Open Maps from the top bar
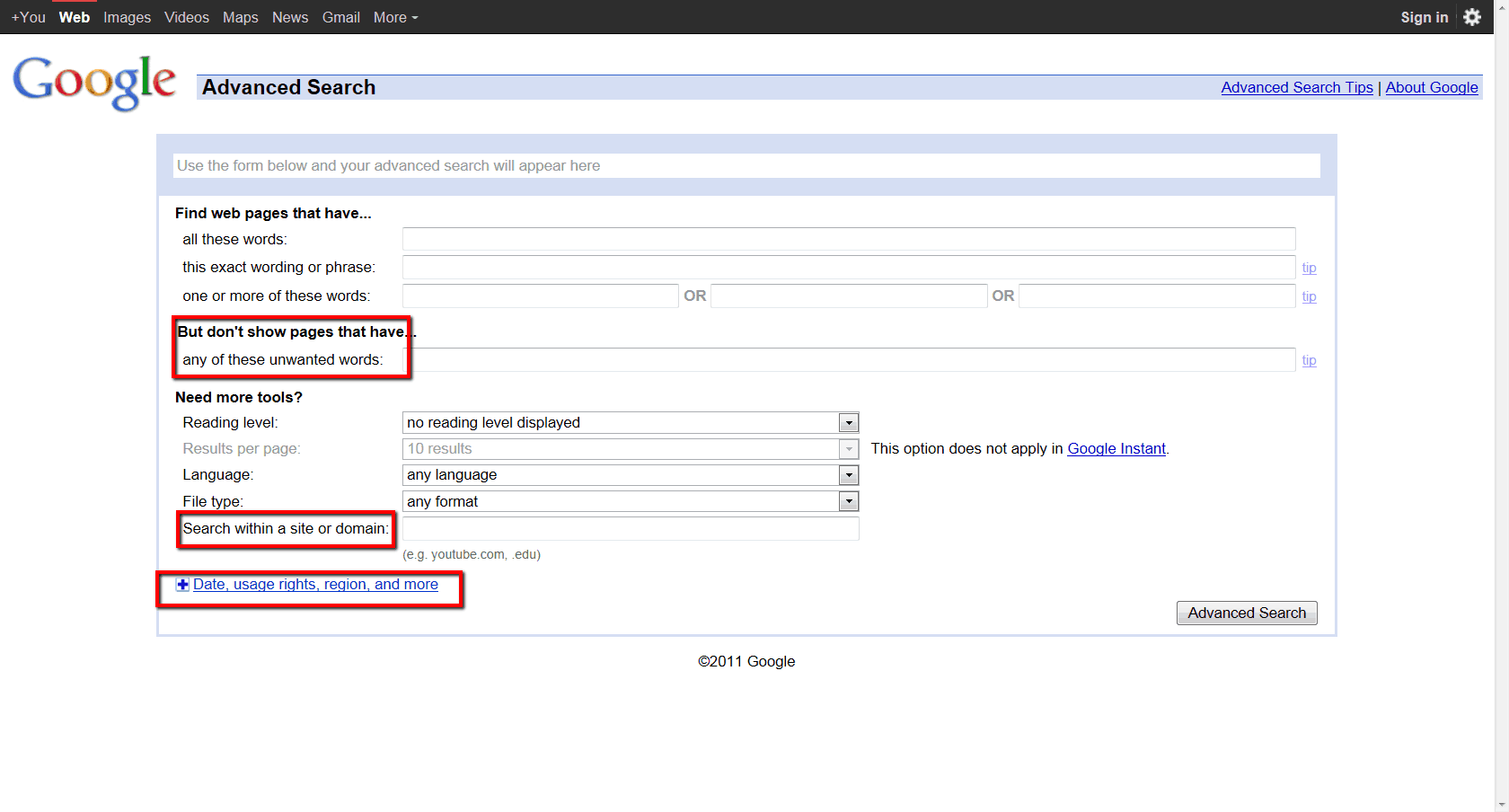 pos(240,17)
